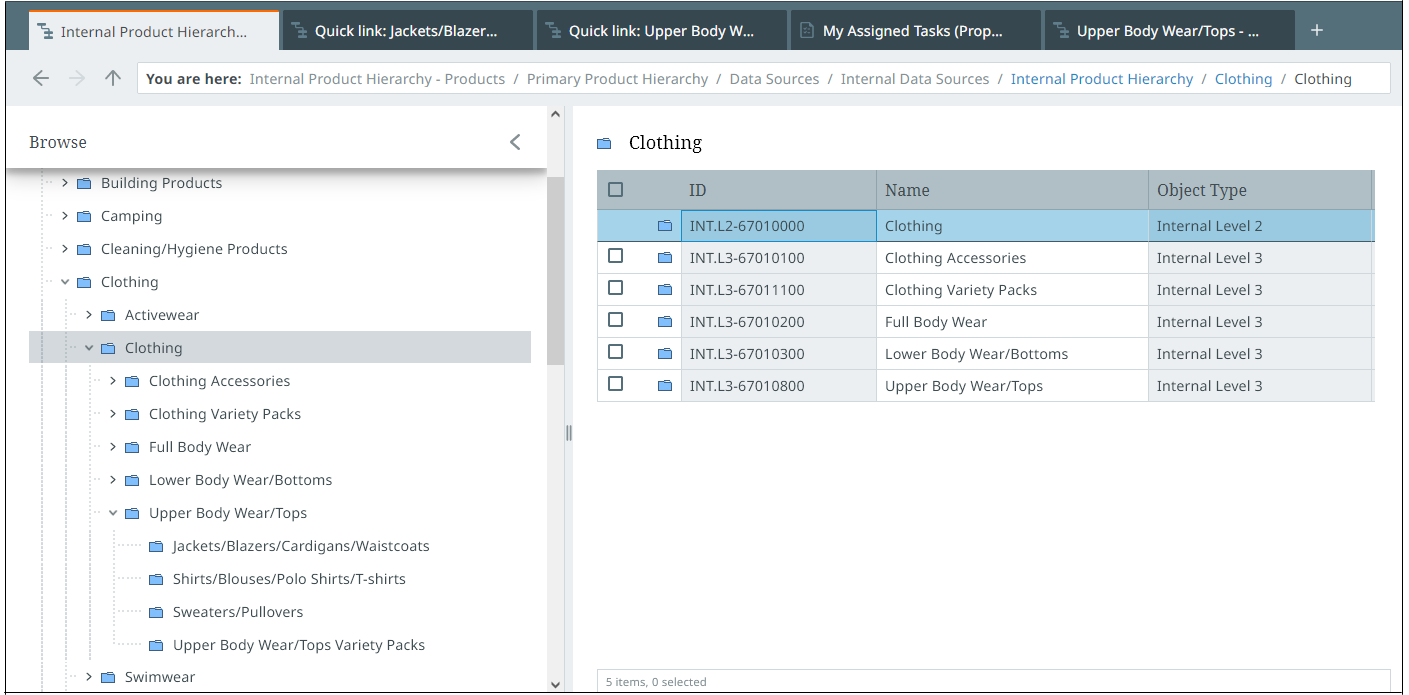Switch to My Assigned Tasks tab

point(911,31)
